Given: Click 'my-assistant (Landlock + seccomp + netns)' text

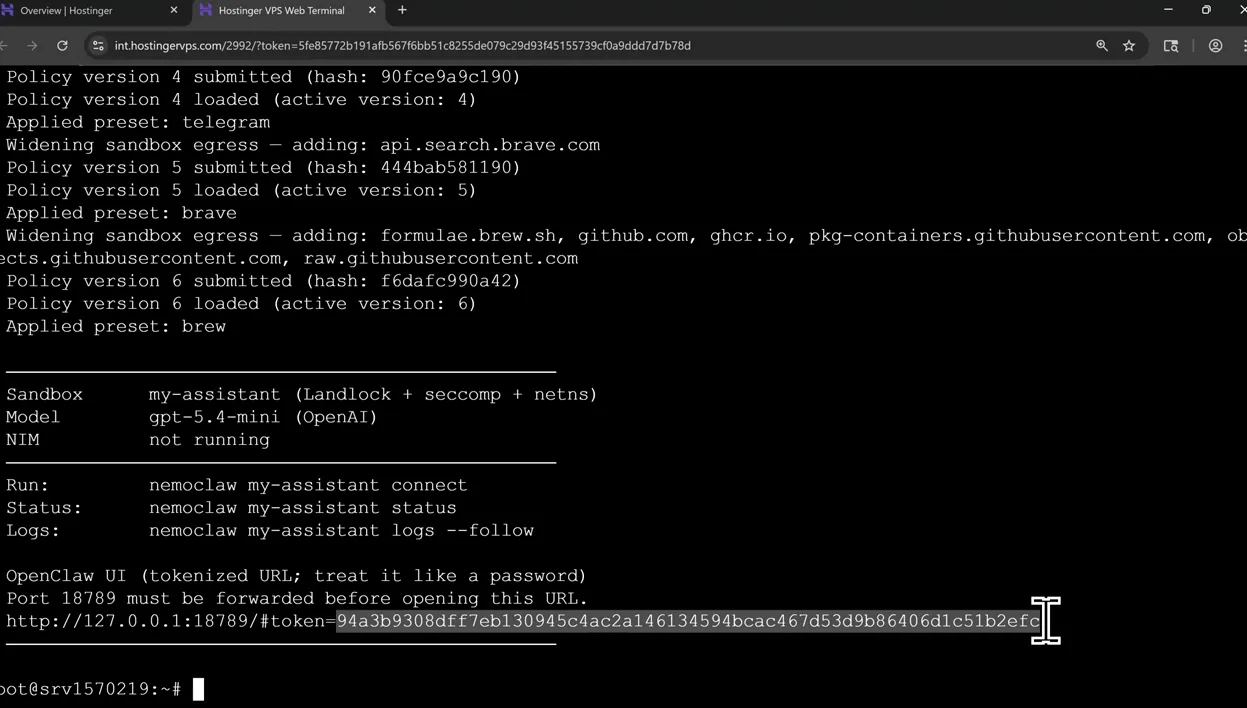Looking at the screenshot, I should coord(373,395).
